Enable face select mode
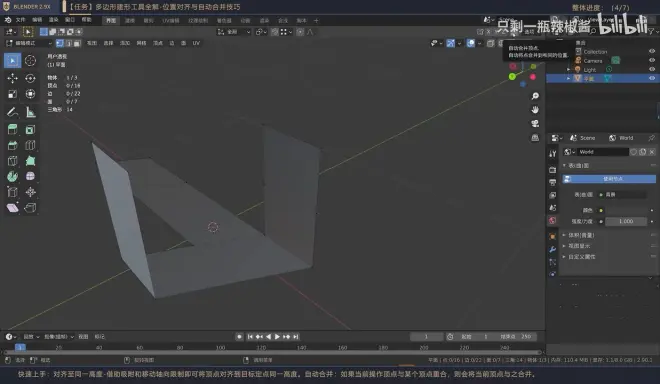This screenshot has width=660, height=384. 77,43
